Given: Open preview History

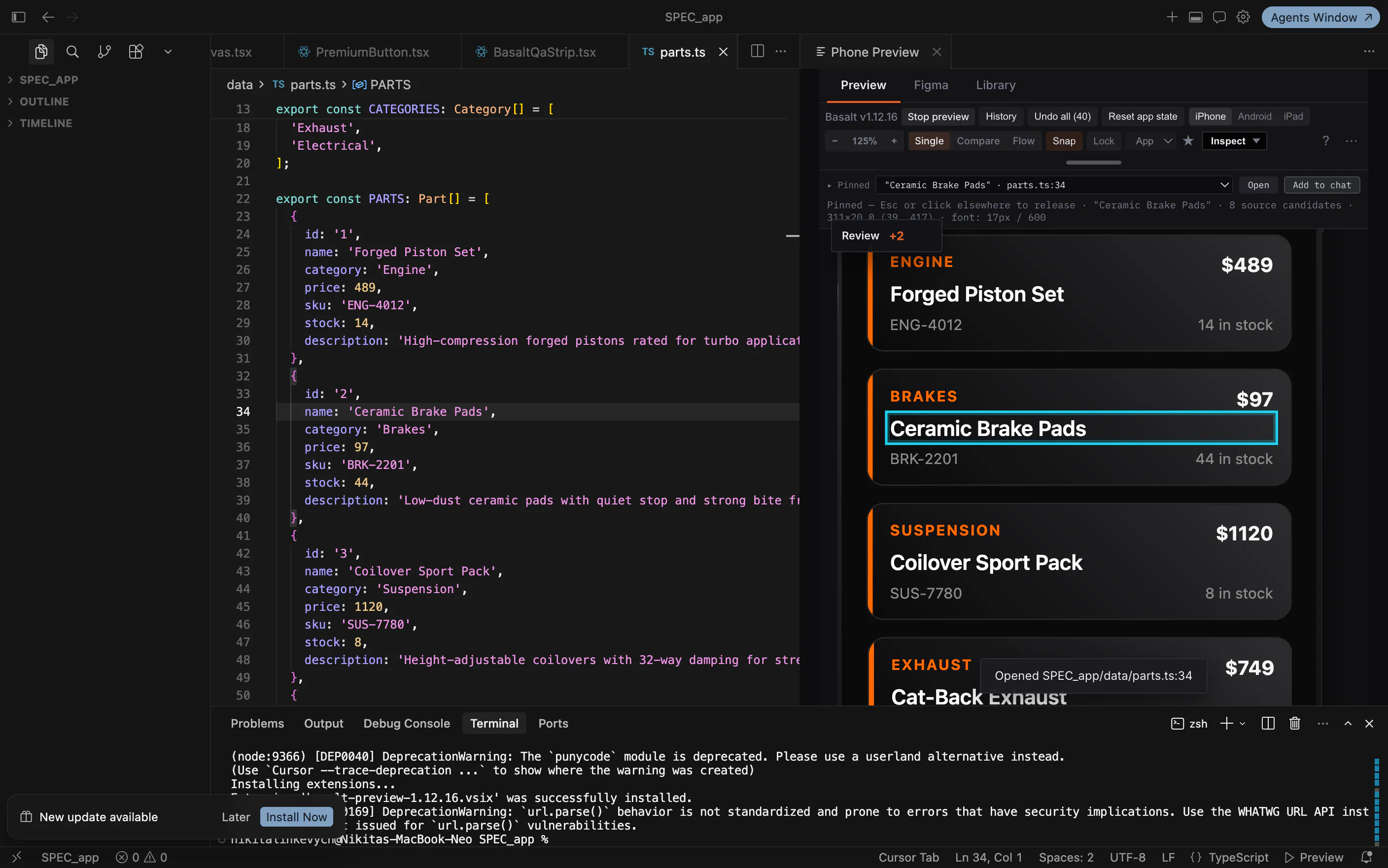Looking at the screenshot, I should 1001,117.
